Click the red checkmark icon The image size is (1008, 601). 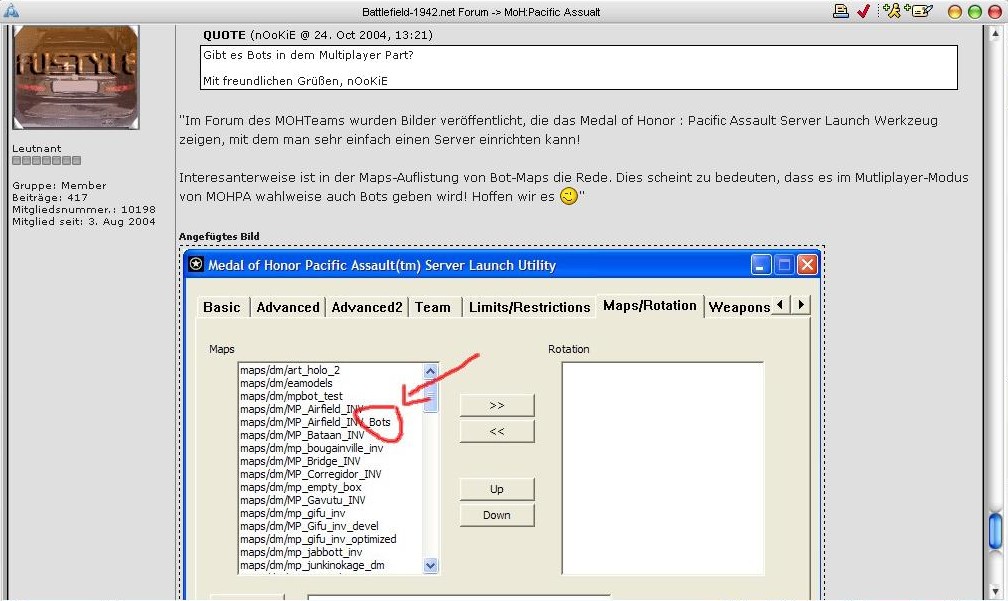863,11
